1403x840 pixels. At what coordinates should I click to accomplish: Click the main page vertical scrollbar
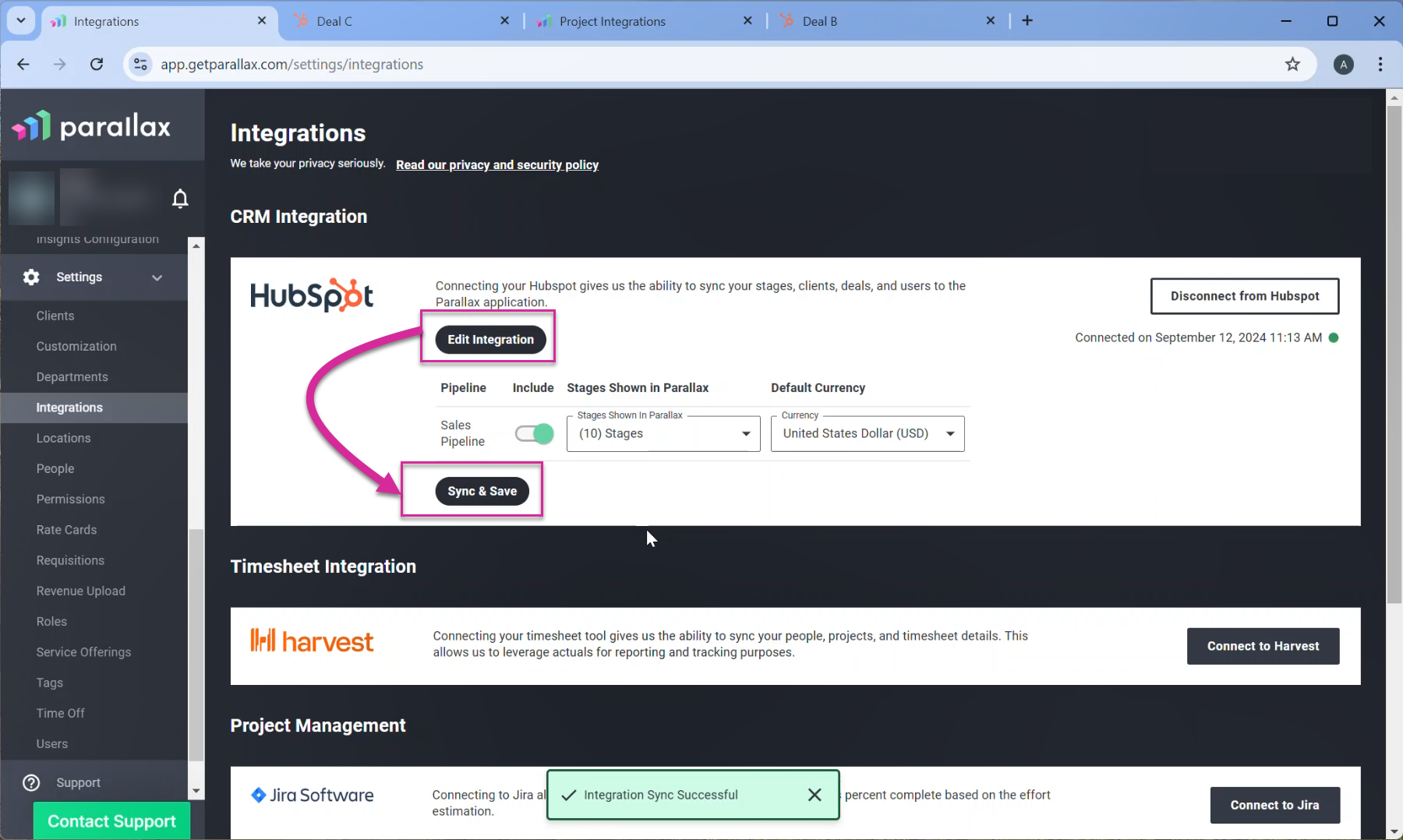(x=1394, y=354)
